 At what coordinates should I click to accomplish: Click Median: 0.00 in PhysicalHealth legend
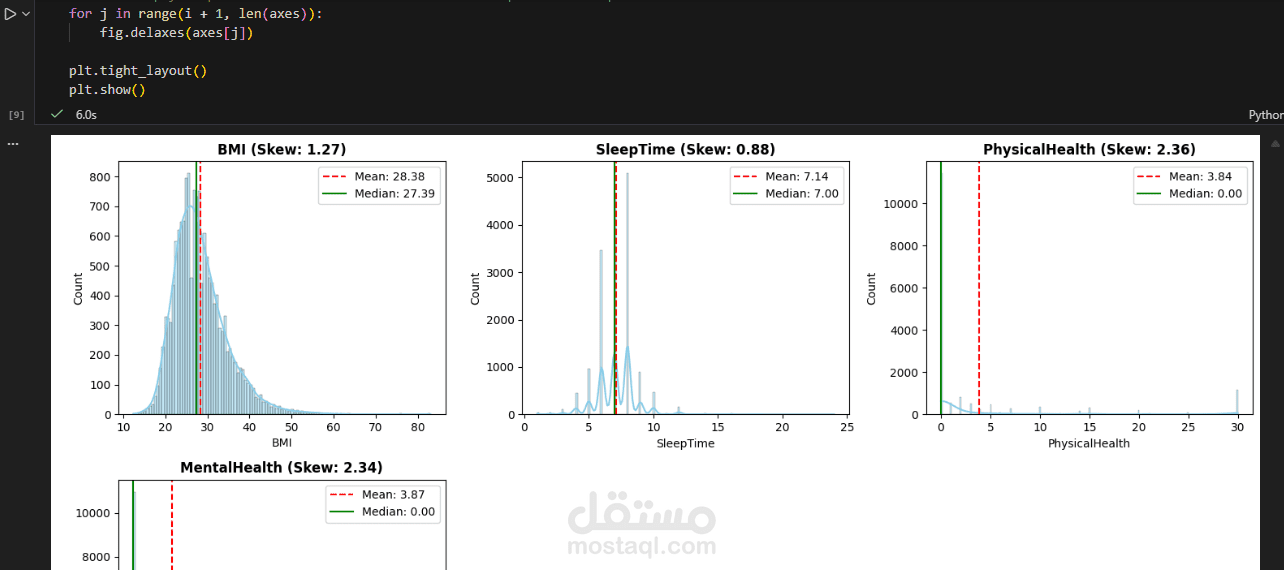pos(1190,193)
